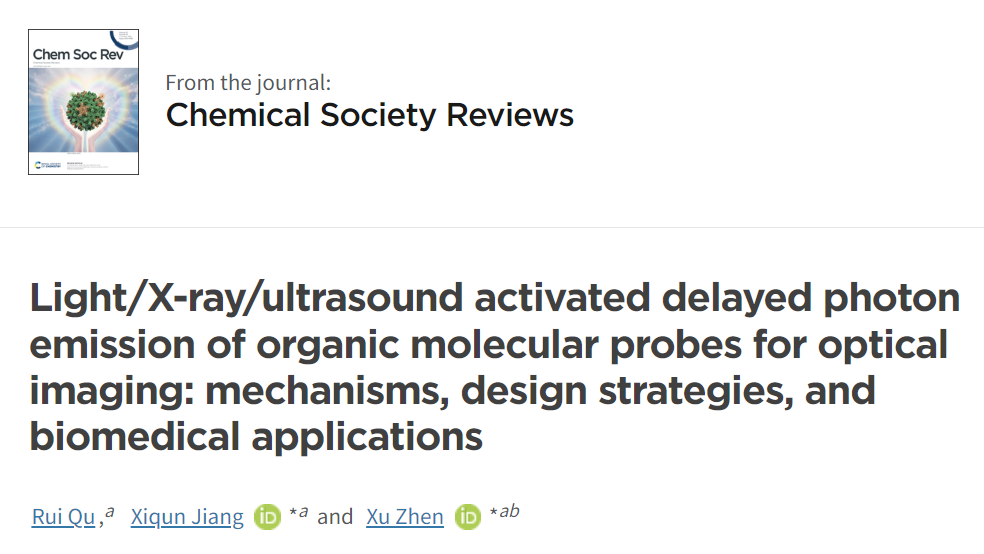Click affiliation superscript 'a' after Rui Qu

[x=110, y=512]
